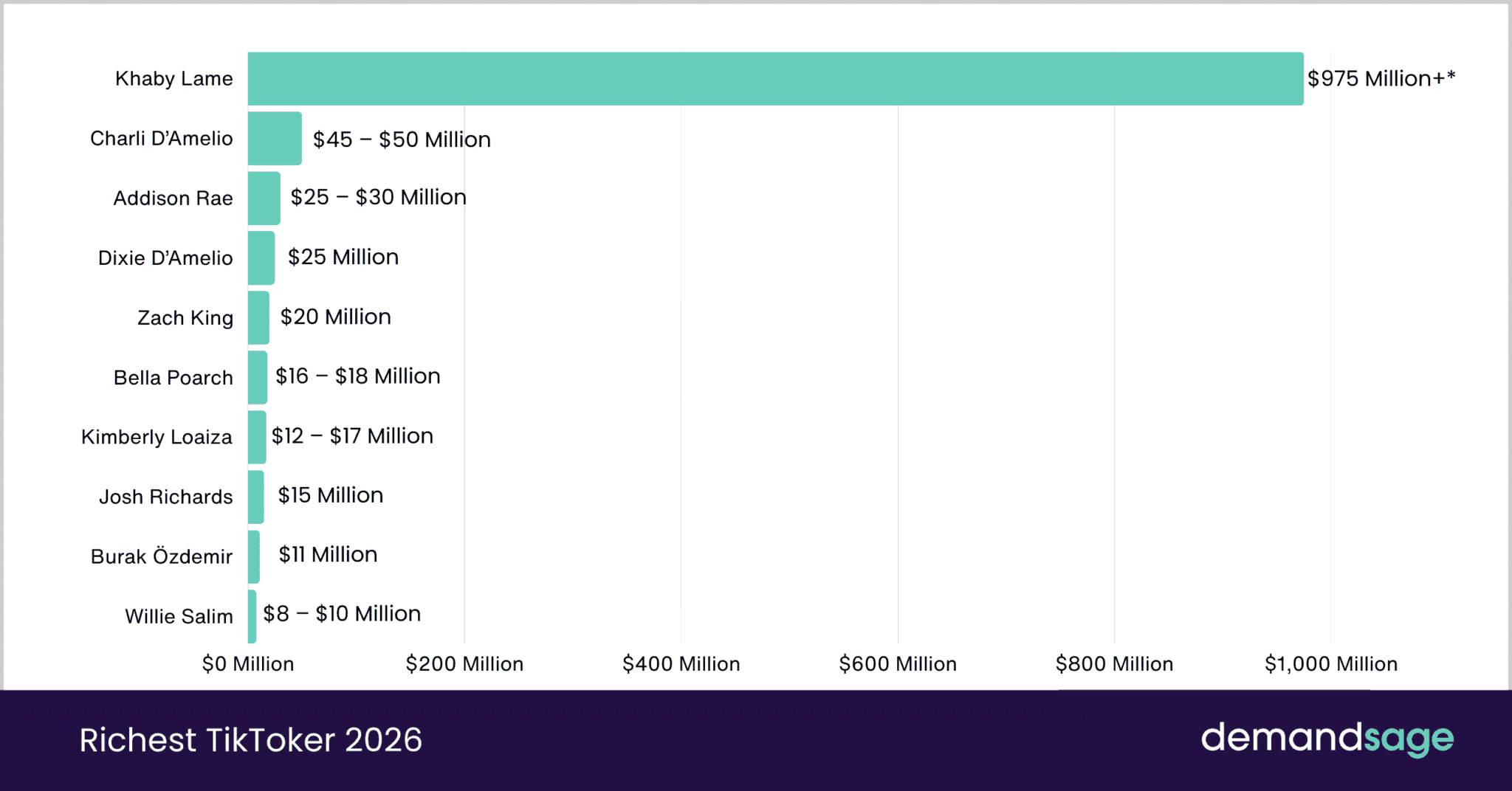The width and height of the screenshot is (1512, 791).
Task: Click the 'Kimberly Loaiza' name label
Action: 157,437
